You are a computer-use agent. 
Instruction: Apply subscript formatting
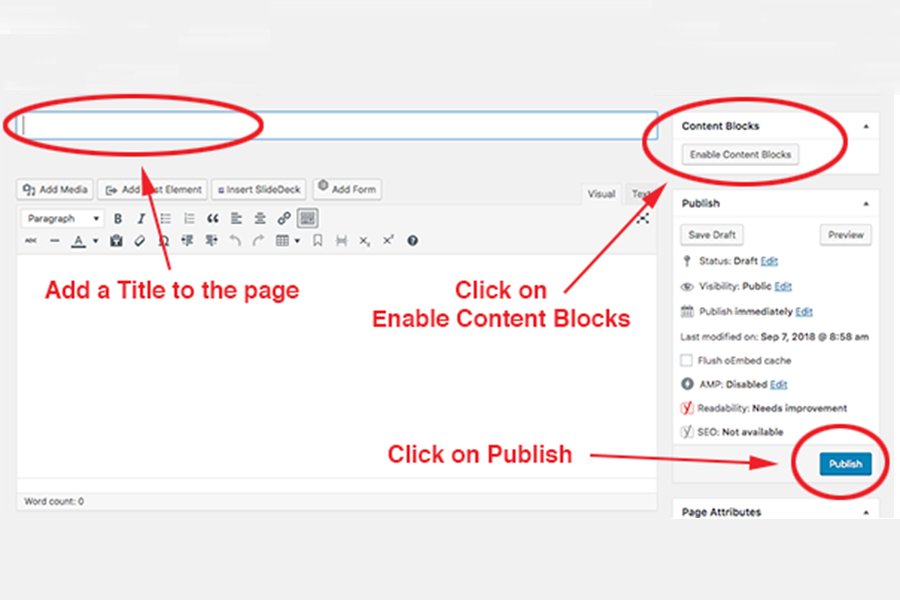pos(364,241)
